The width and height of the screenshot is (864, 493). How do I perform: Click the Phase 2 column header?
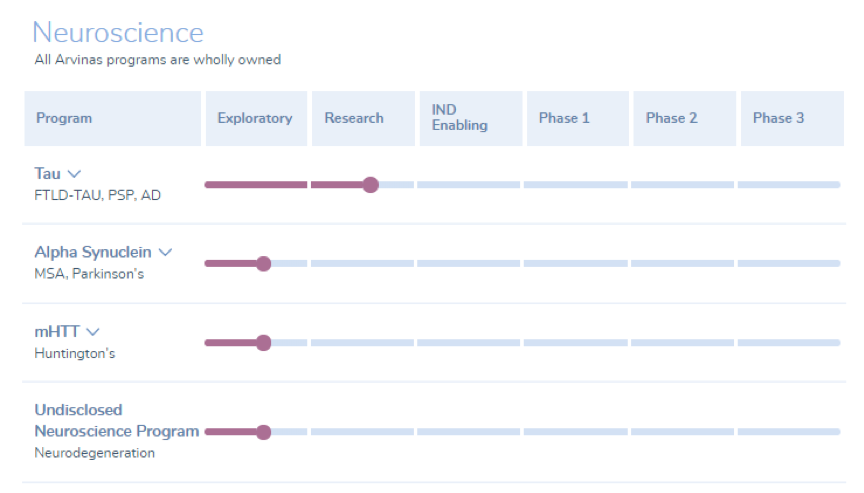[671, 118]
